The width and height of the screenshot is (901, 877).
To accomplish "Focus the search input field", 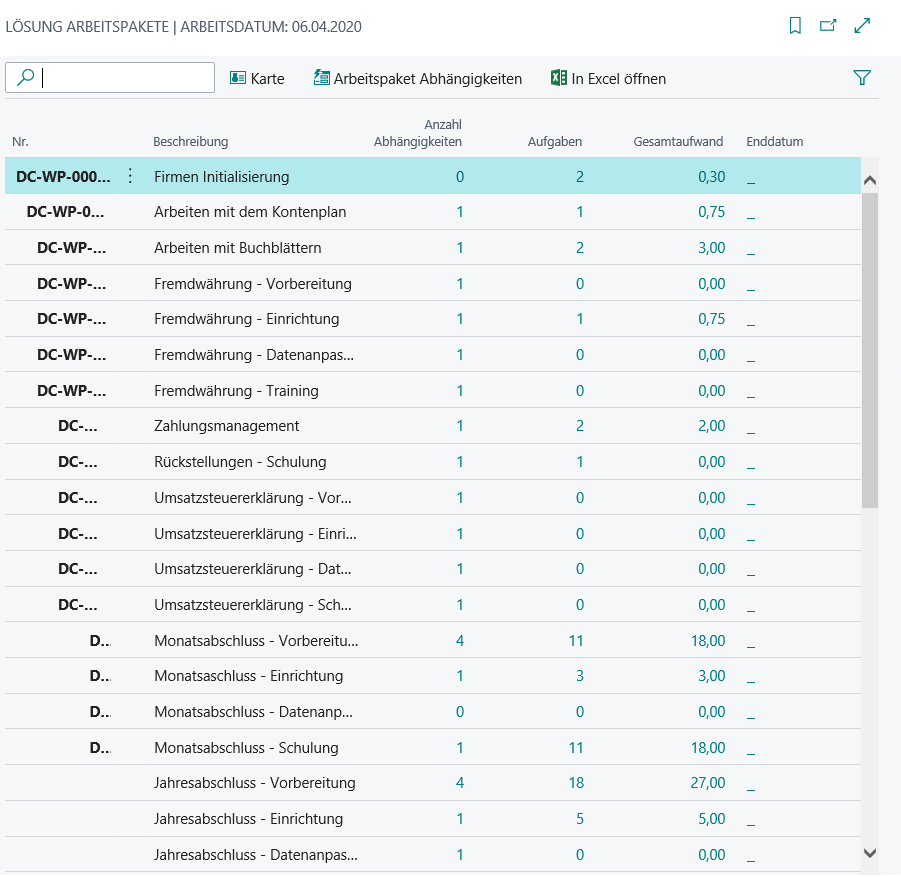I will point(125,78).
